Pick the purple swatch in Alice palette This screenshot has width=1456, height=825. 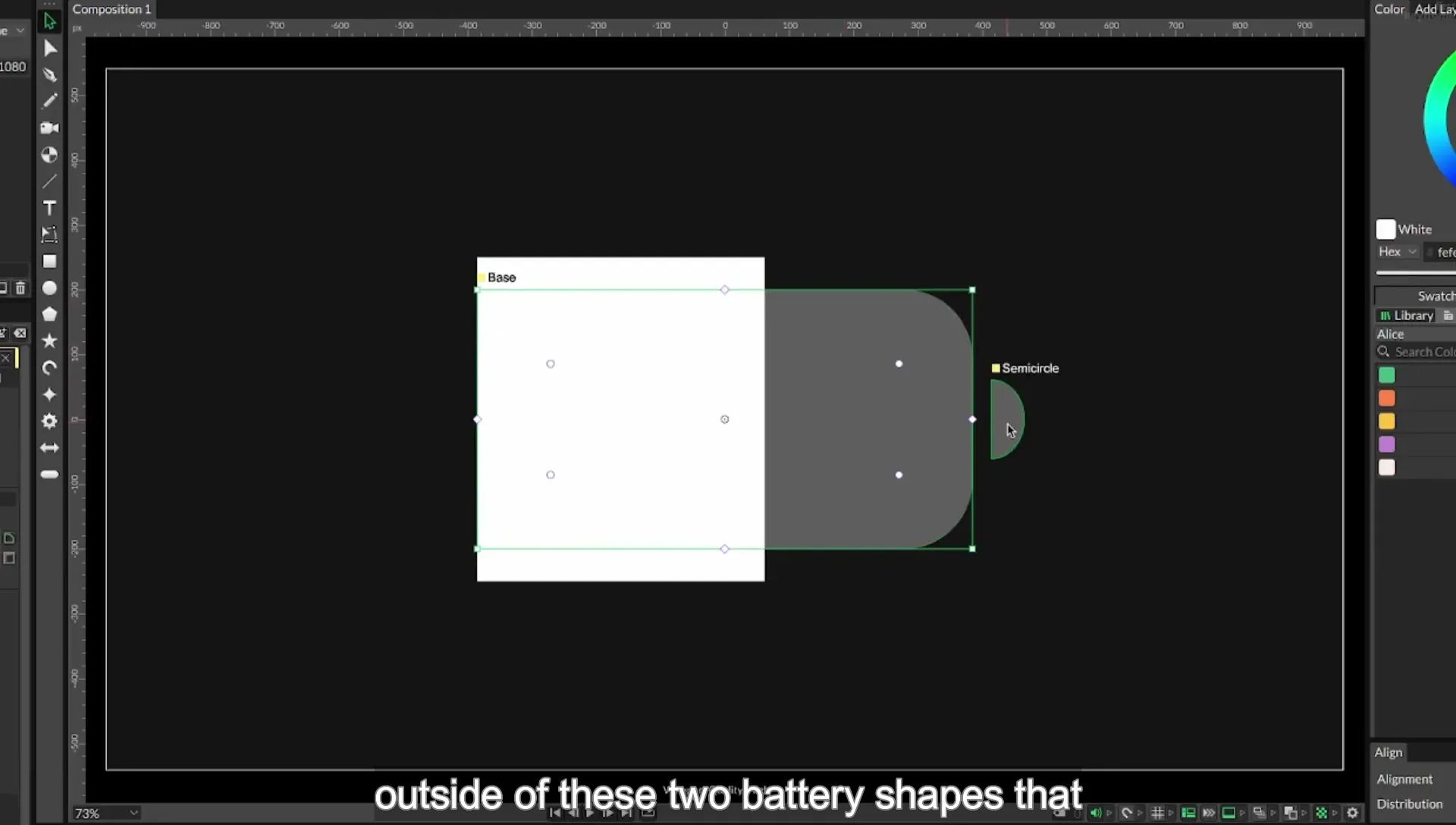(1387, 444)
